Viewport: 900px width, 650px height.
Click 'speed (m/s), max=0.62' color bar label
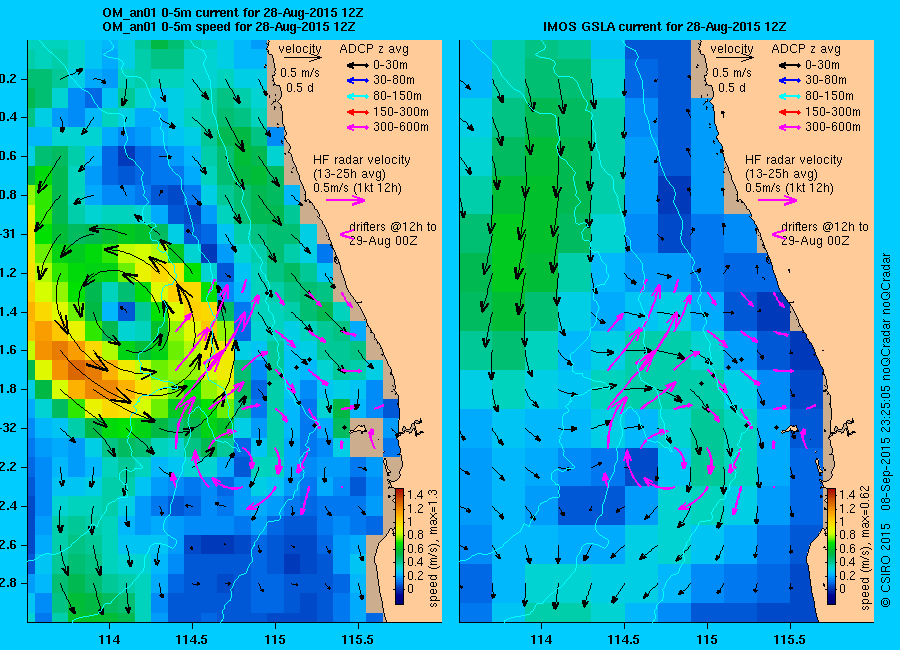click(x=865, y=548)
